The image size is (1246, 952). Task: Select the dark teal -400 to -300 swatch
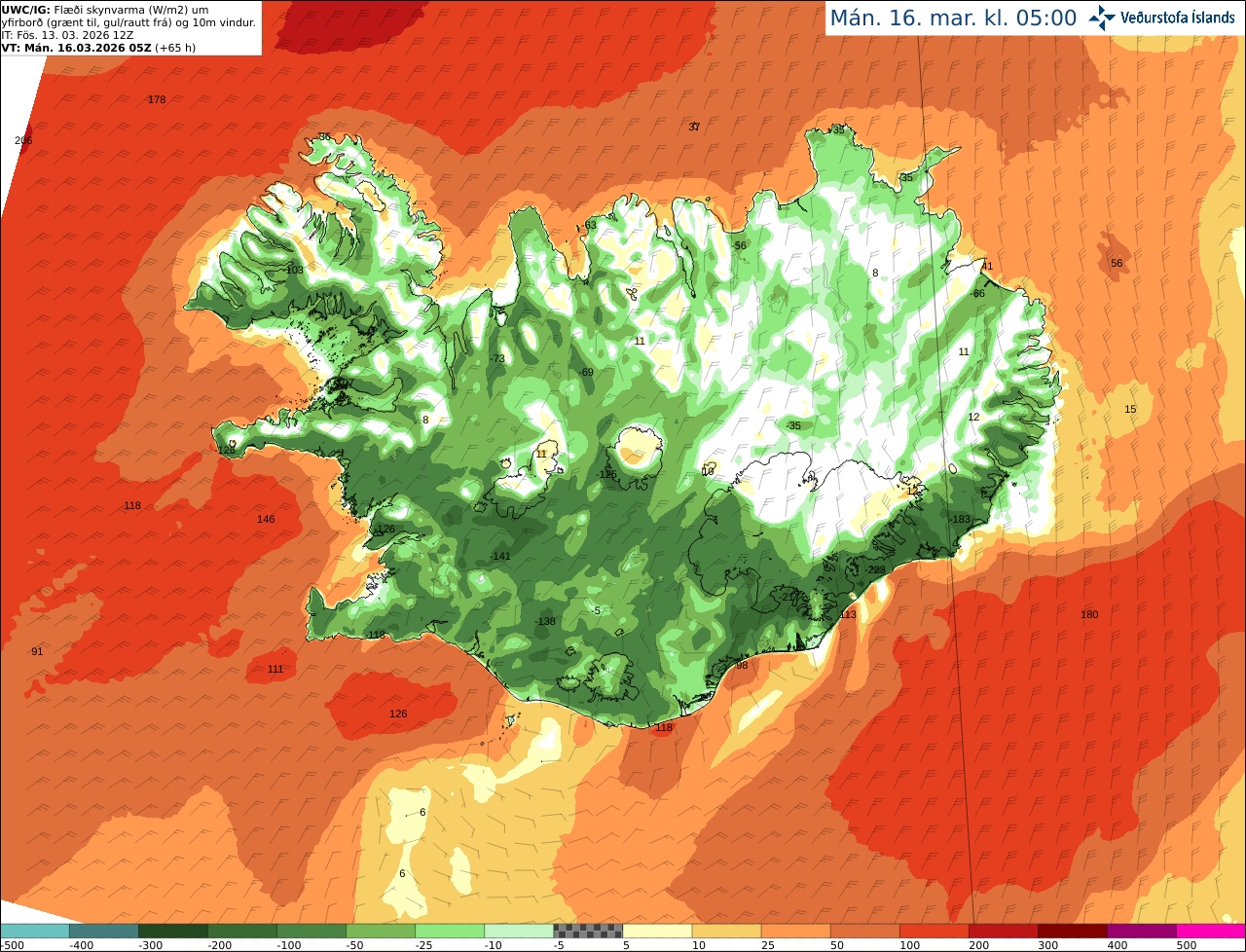[x=105, y=931]
